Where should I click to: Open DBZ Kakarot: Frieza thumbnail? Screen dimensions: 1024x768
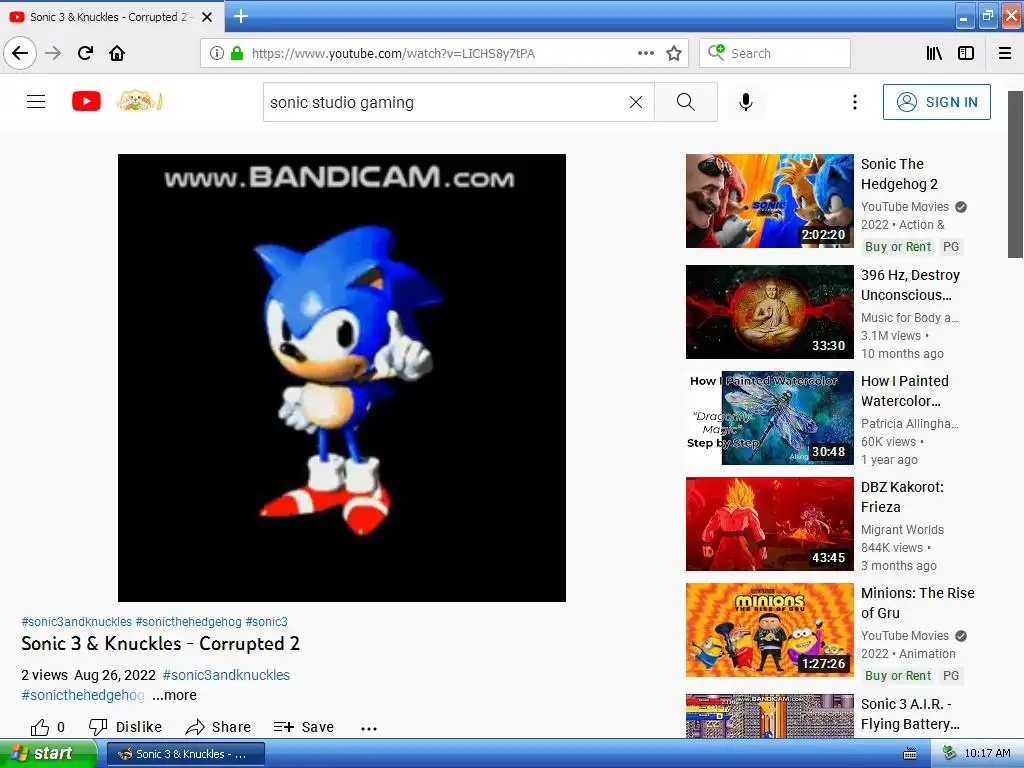click(769, 524)
